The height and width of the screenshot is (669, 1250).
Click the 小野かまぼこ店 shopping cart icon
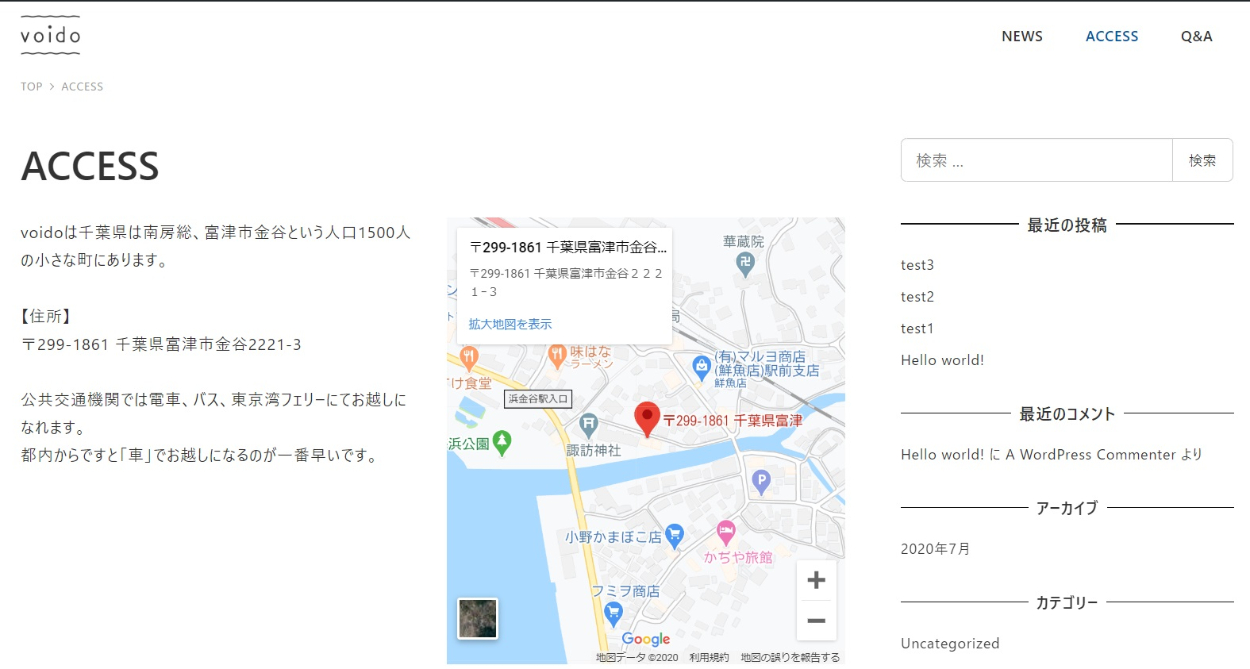[x=675, y=536]
